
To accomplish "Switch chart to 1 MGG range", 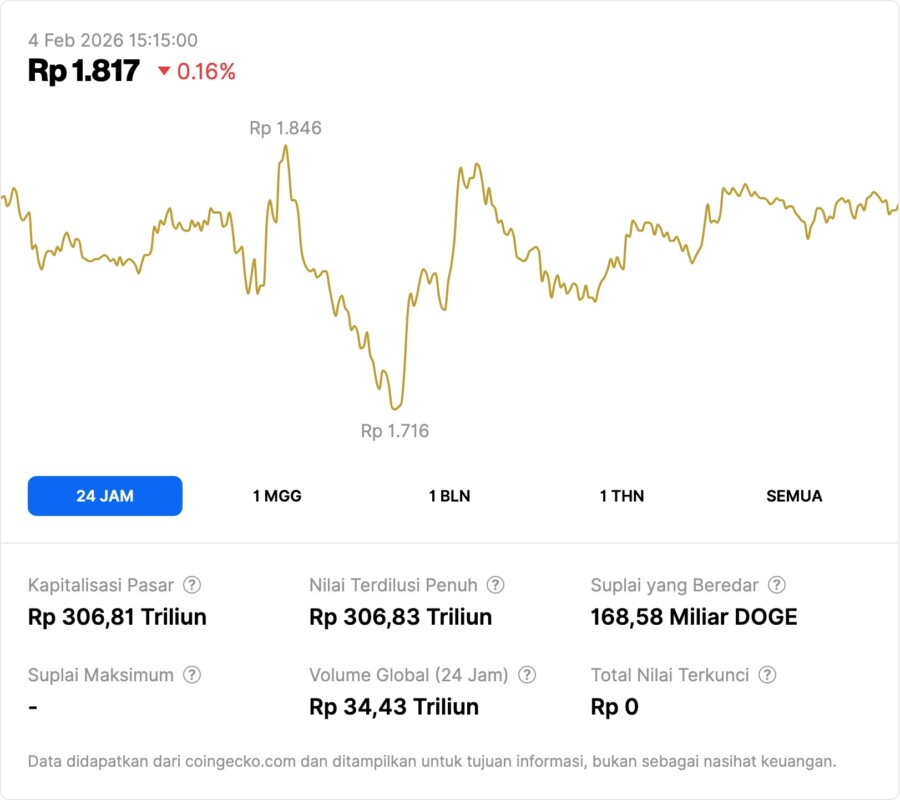I will click(277, 496).
